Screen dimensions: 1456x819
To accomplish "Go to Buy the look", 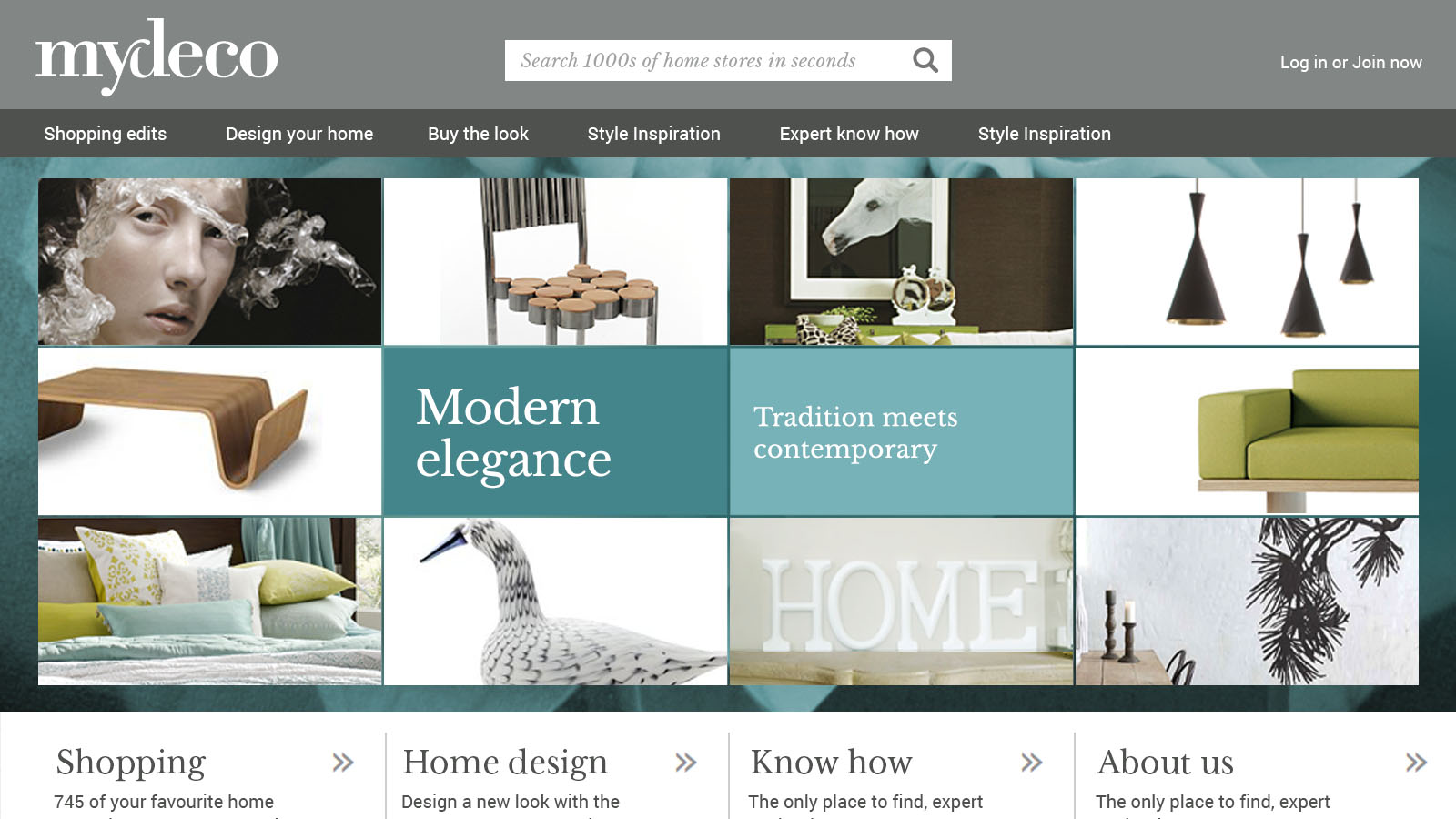I will point(479,134).
